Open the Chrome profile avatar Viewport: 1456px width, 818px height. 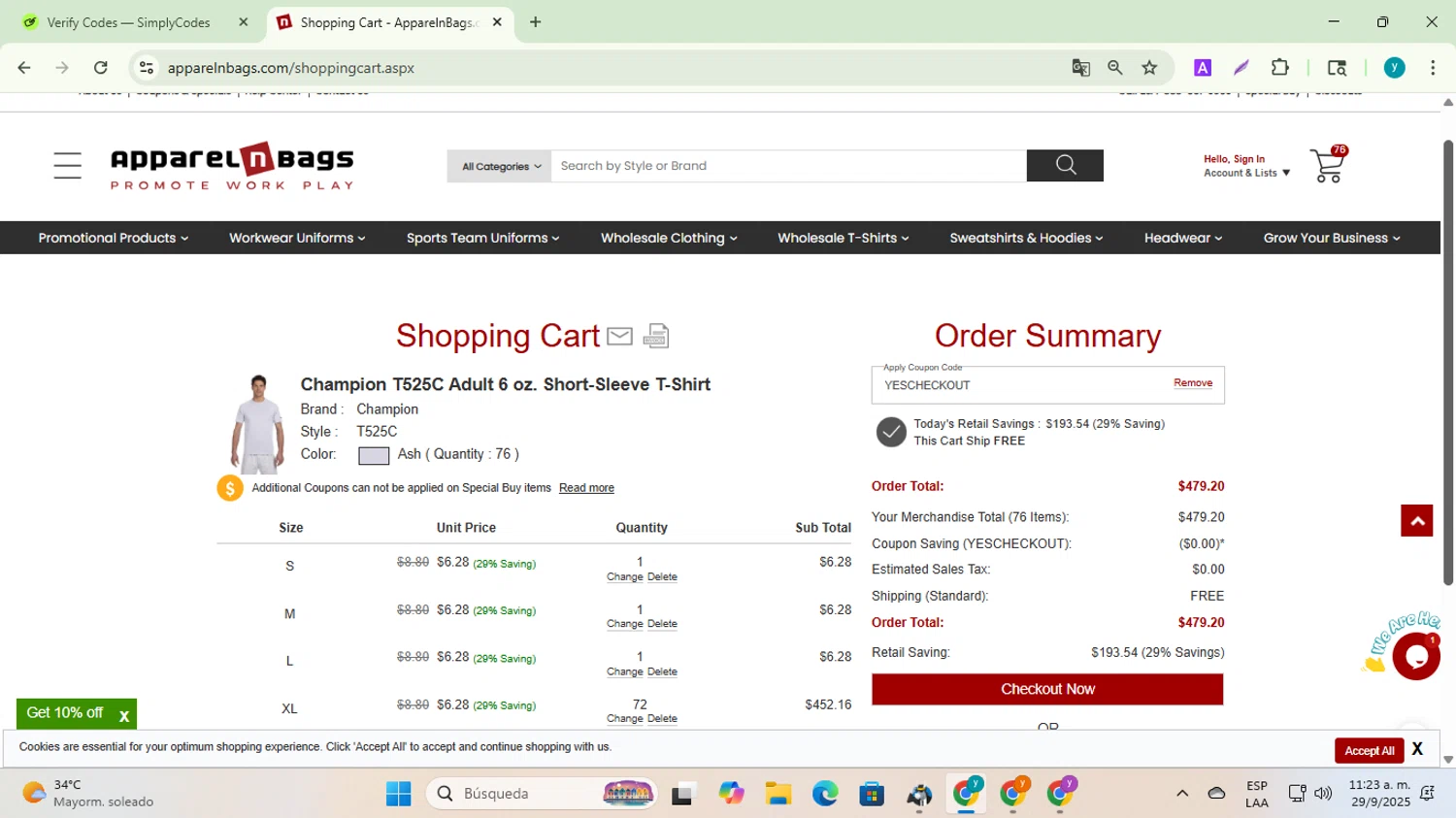tap(1395, 68)
